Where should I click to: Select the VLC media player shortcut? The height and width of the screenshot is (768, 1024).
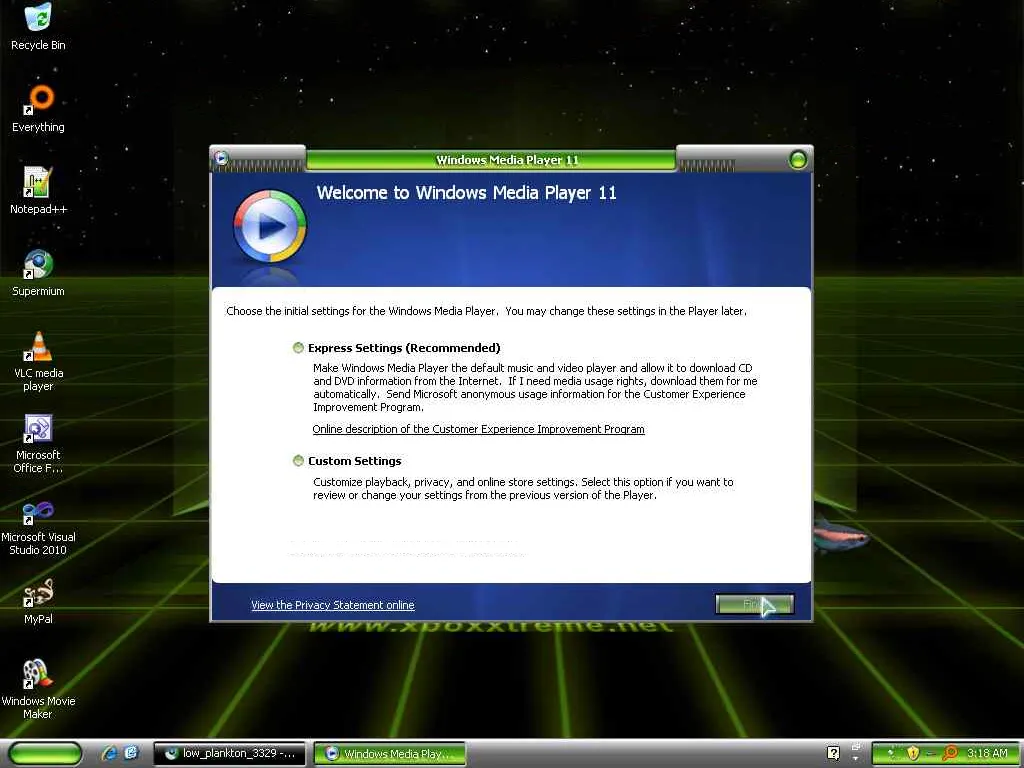(x=39, y=360)
